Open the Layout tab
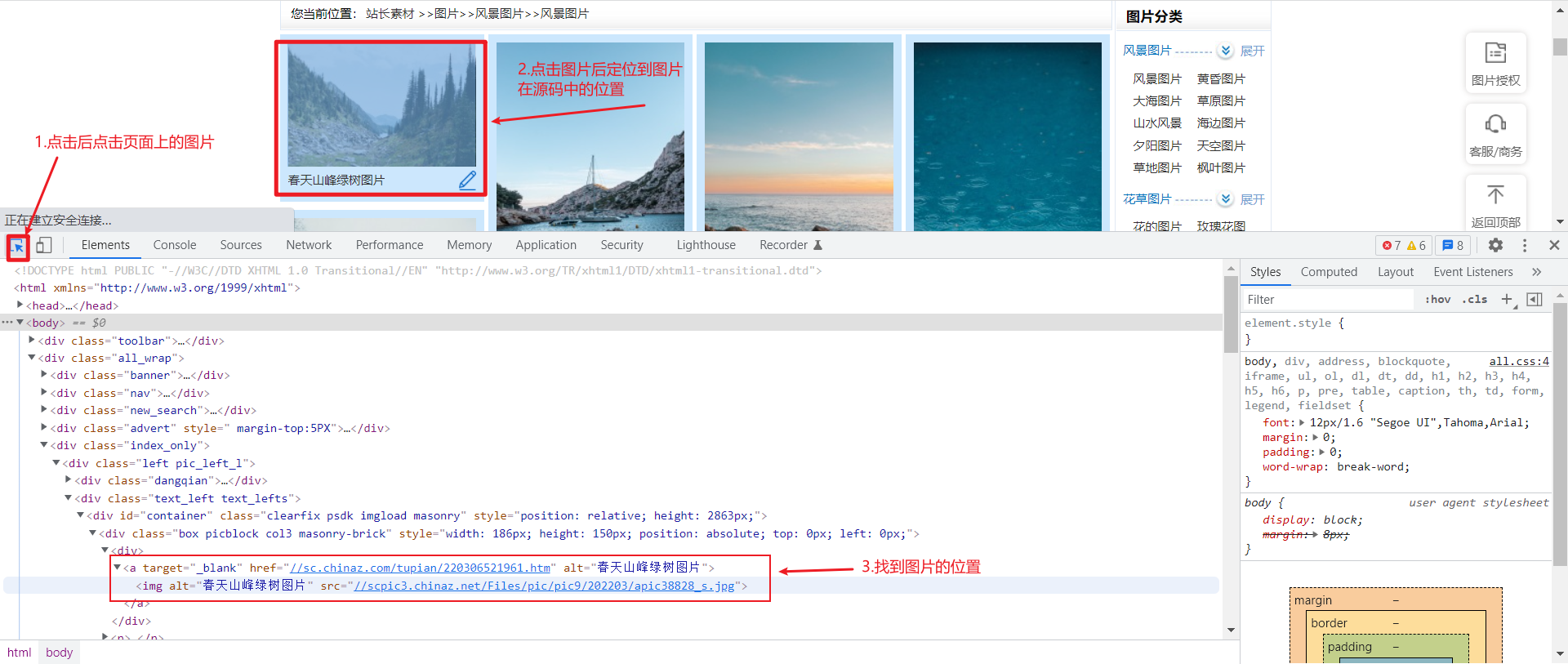The image size is (1568, 664). tap(1396, 272)
